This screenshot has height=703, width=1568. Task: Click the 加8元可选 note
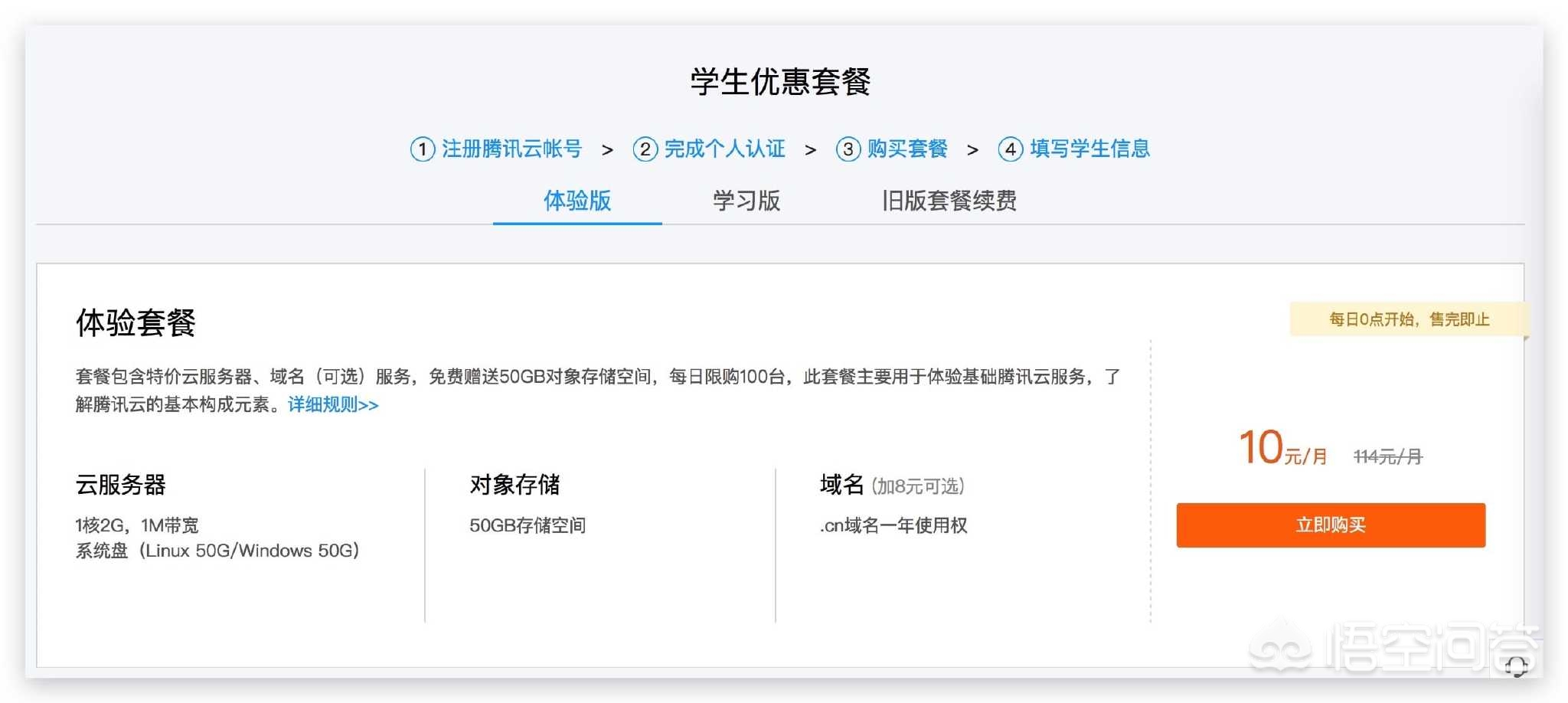click(918, 486)
